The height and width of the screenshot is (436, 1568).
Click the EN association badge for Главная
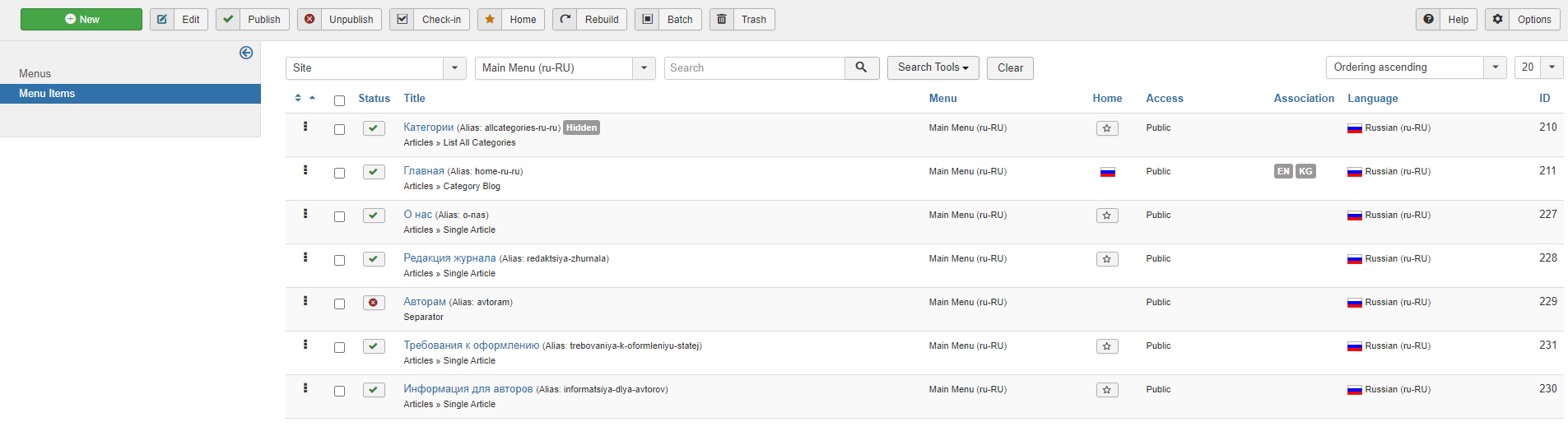[1282, 171]
